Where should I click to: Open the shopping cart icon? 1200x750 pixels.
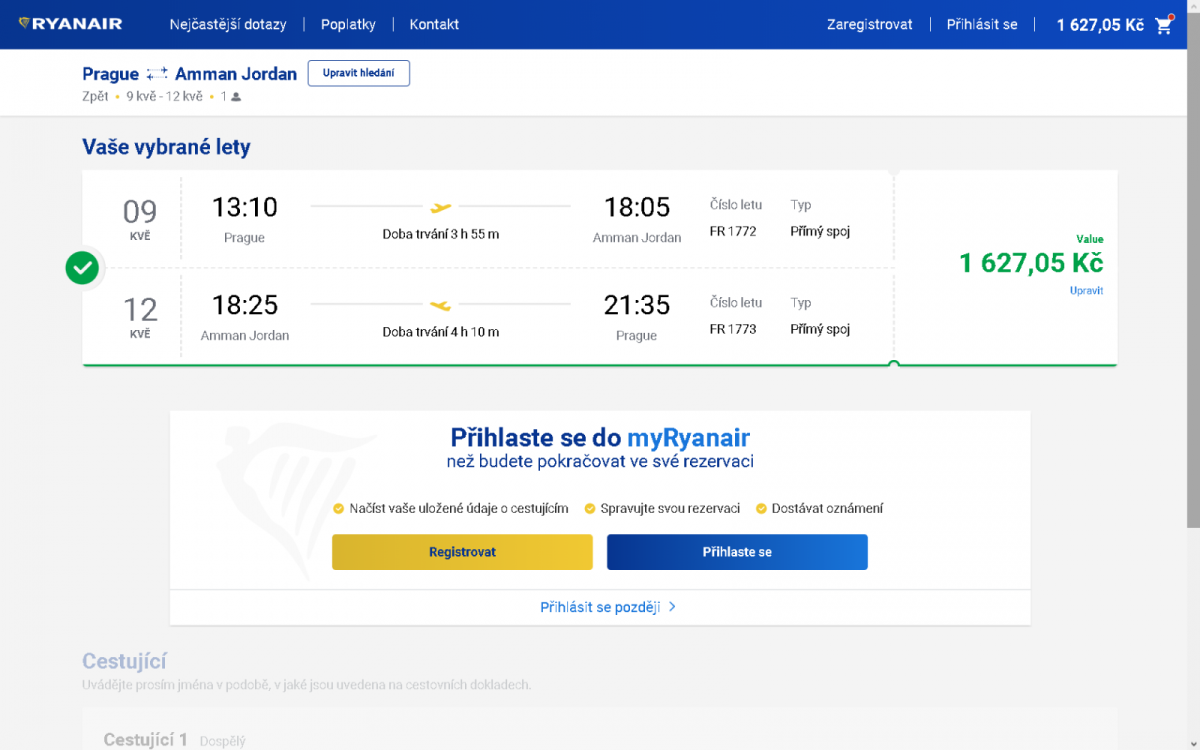(1164, 25)
